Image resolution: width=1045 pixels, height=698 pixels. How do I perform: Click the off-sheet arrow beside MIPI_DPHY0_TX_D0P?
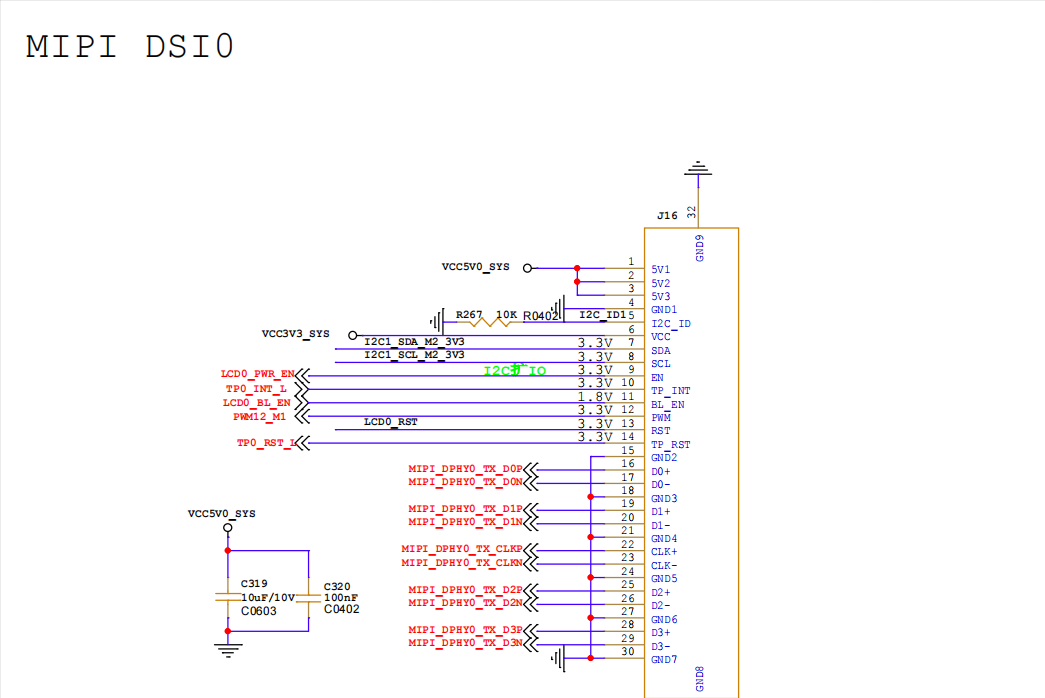(530, 469)
